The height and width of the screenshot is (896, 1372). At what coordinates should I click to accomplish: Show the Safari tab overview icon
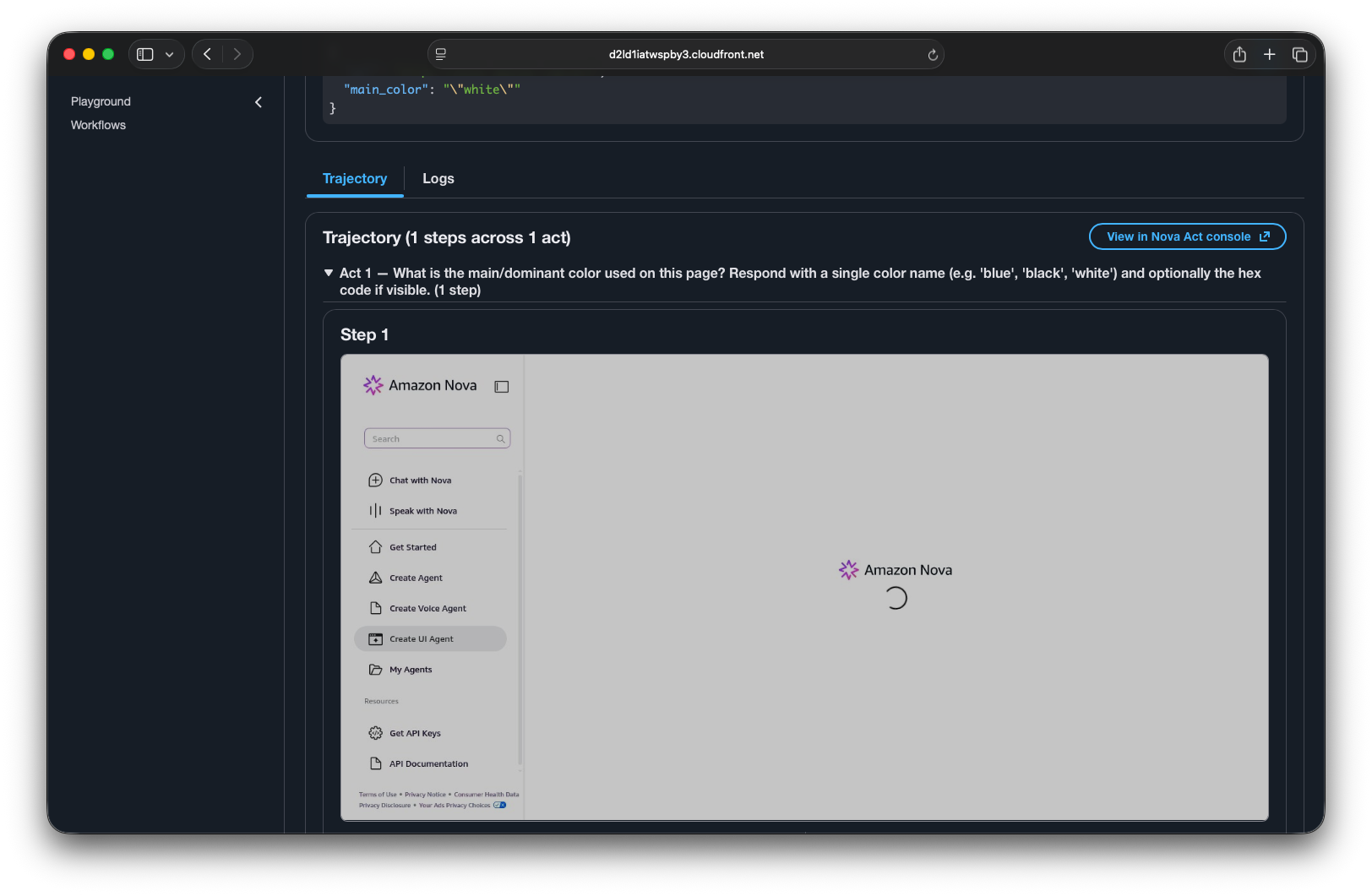tap(1300, 54)
